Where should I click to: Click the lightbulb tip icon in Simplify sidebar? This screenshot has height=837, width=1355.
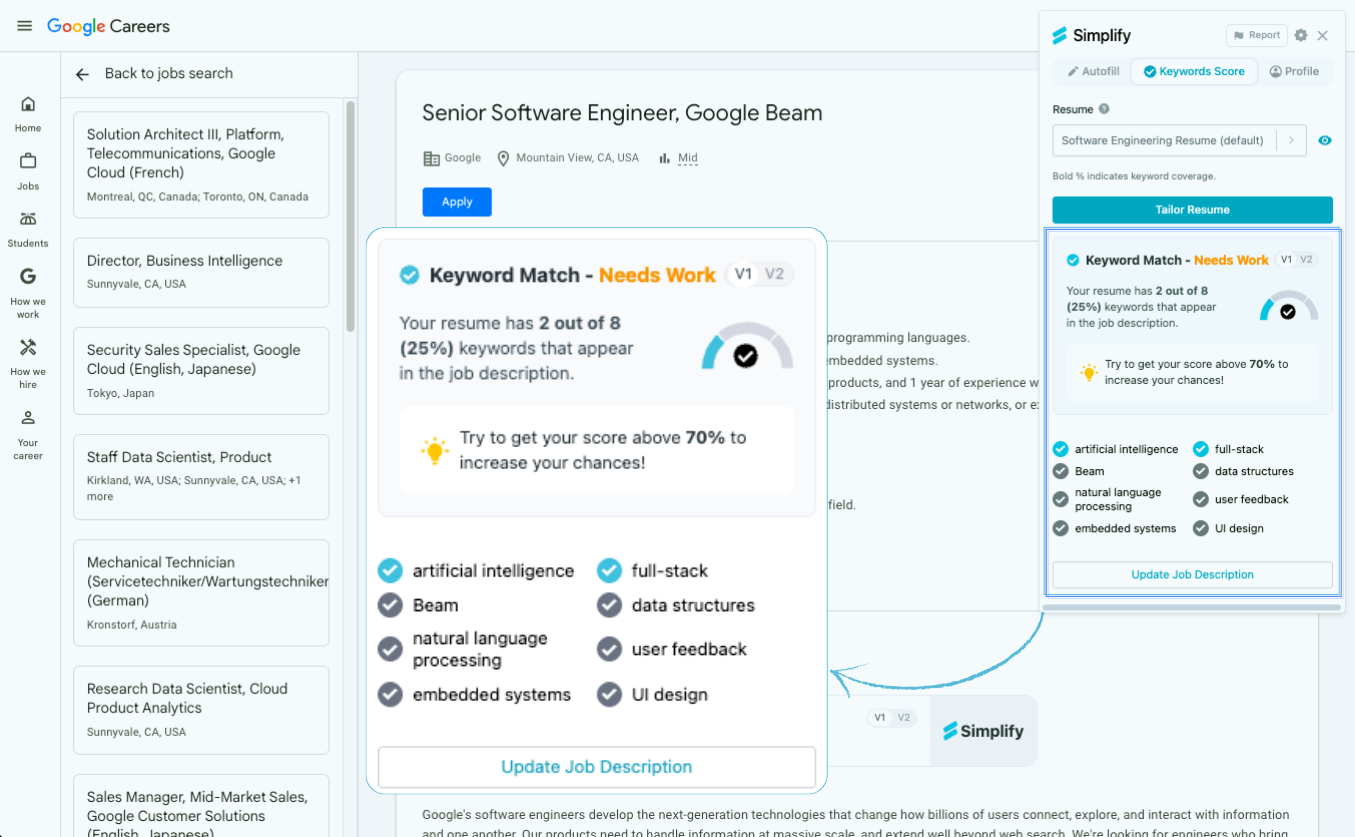(1088, 372)
